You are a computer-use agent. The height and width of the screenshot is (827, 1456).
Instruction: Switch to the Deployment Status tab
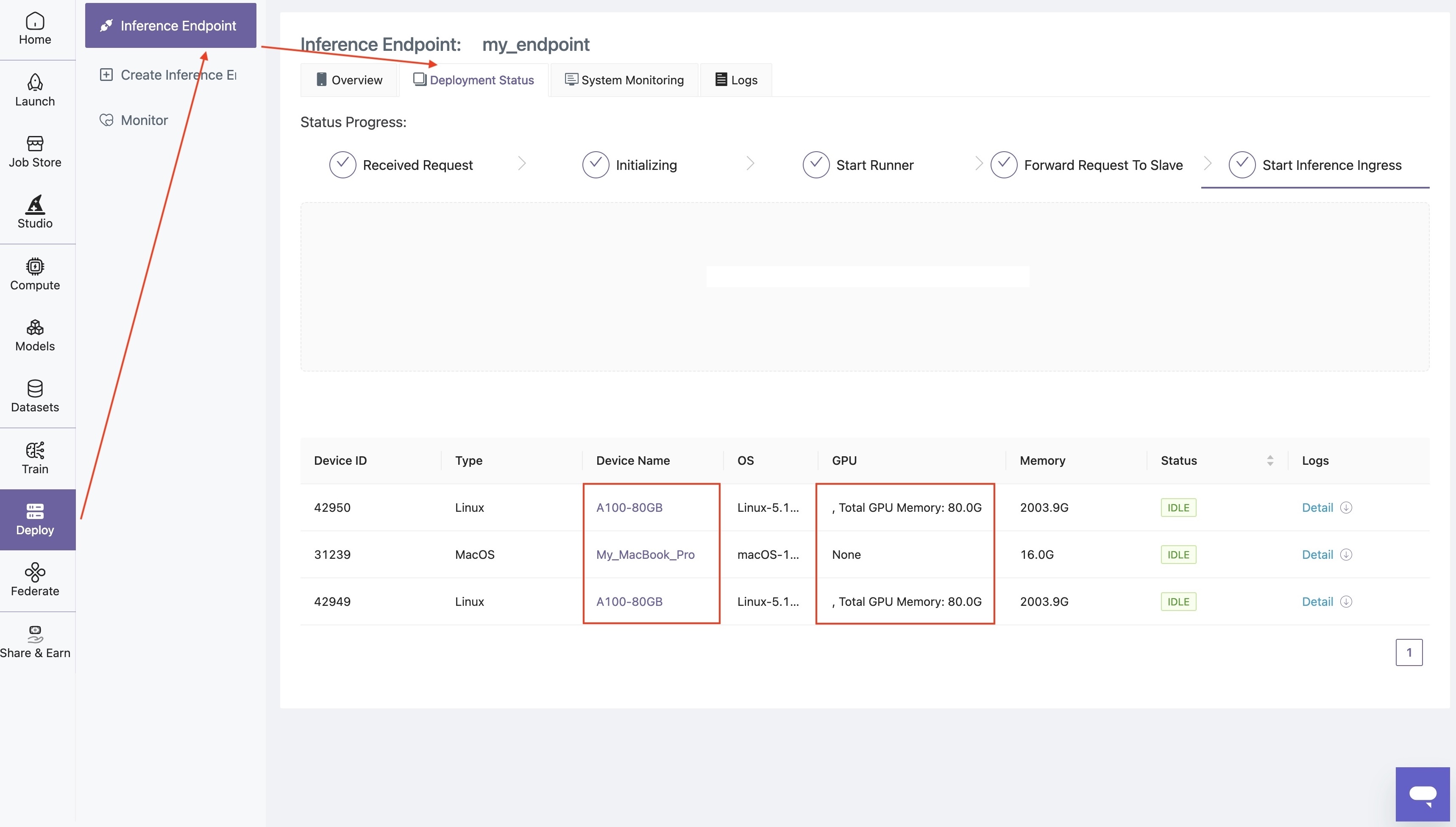[474, 80]
